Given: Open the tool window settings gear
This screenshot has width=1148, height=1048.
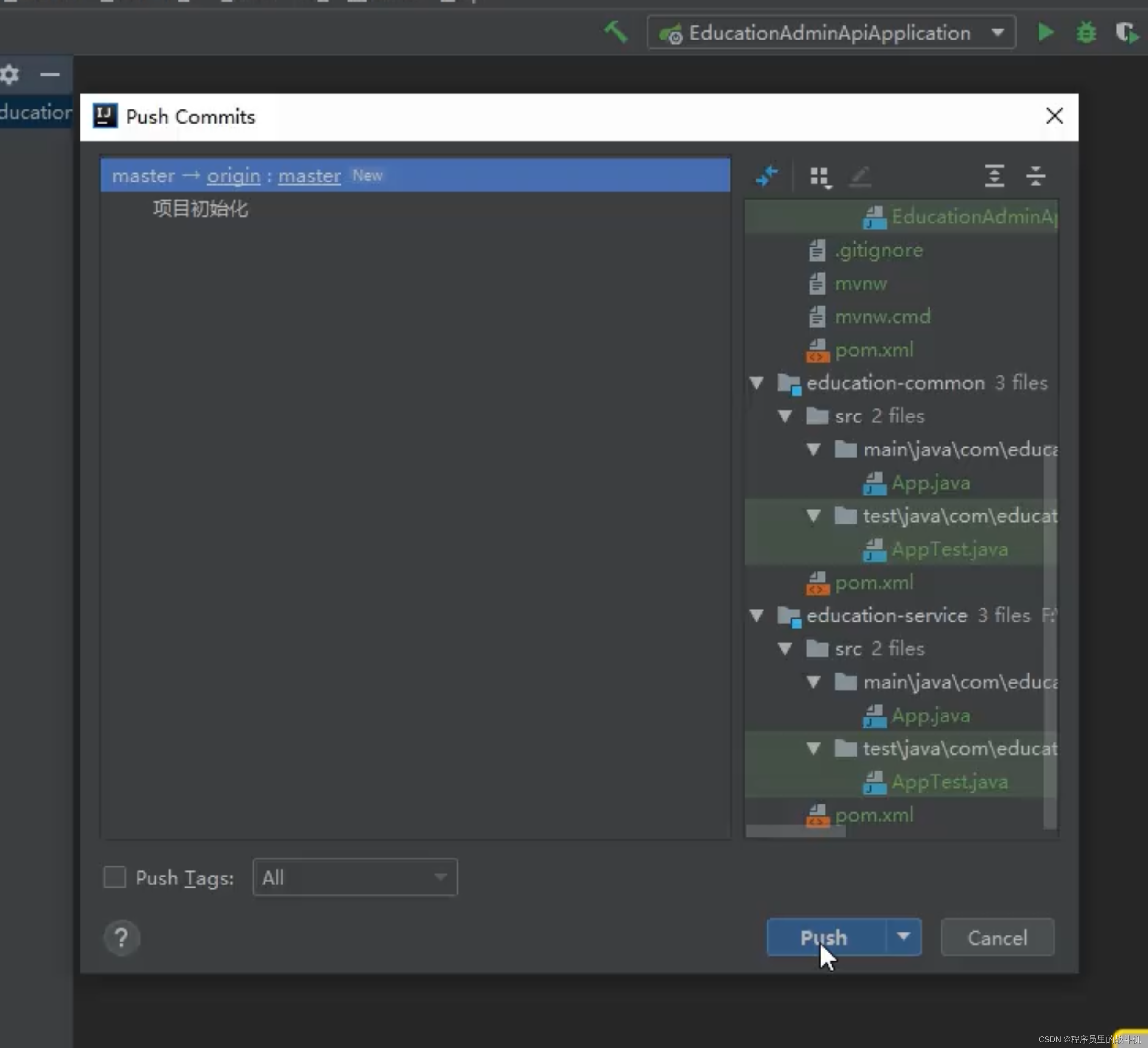Looking at the screenshot, I should click(x=10, y=74).
